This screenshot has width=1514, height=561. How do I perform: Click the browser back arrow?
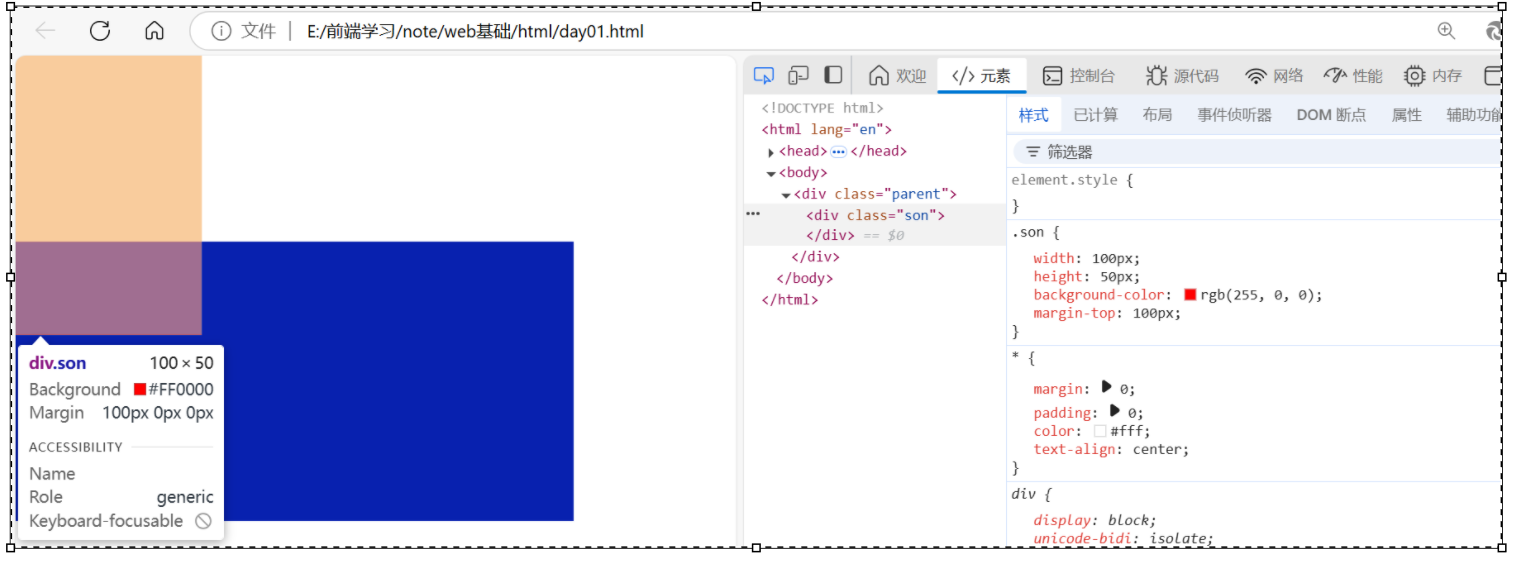45,31
